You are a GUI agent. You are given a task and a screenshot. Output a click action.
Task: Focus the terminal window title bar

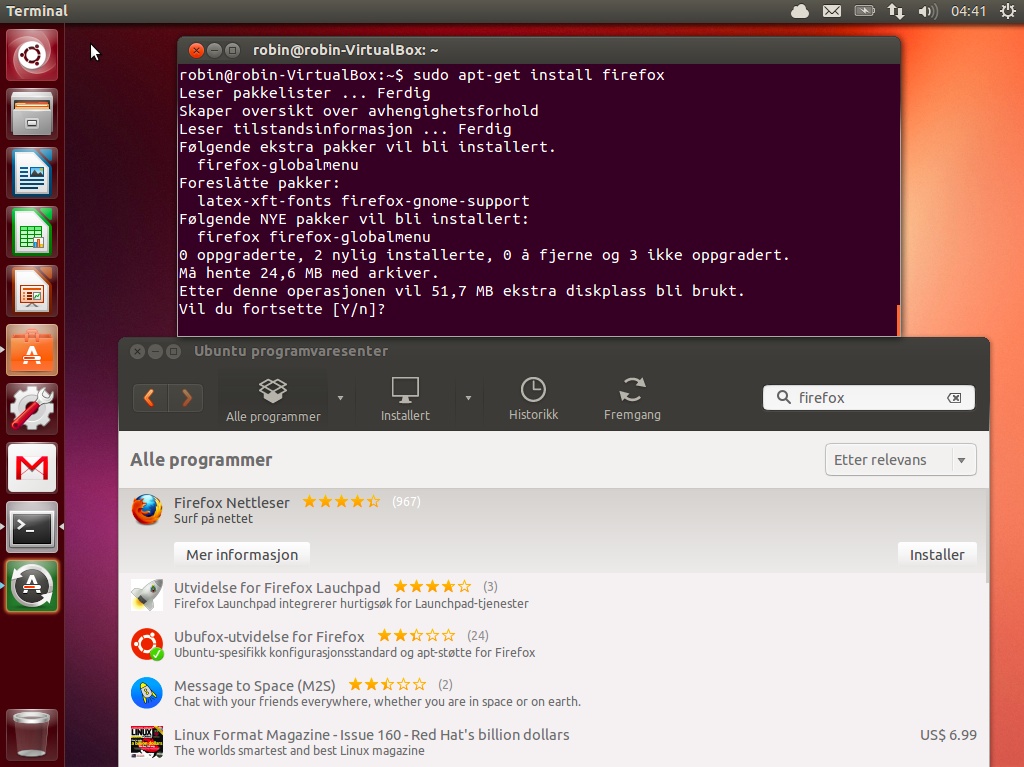pyautogui.click(x=539, y=50)
